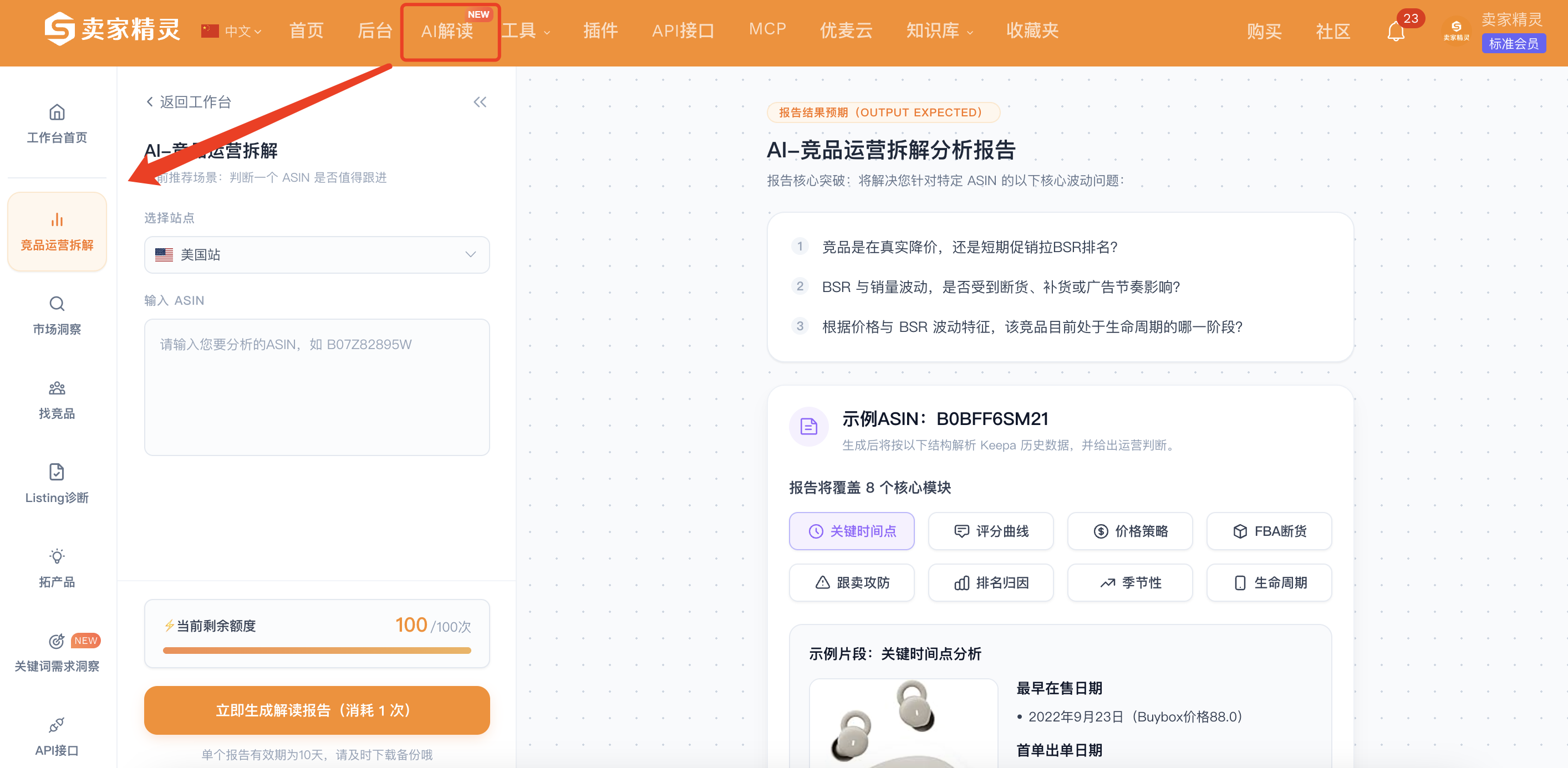
Task: Click the 卖家精灵 username text
Action: (1512, 19)
